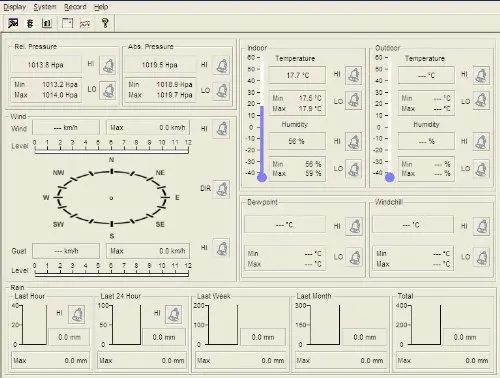
Task: Click Indoor Humidity LO alarm bell
Action: pos(353,169)
